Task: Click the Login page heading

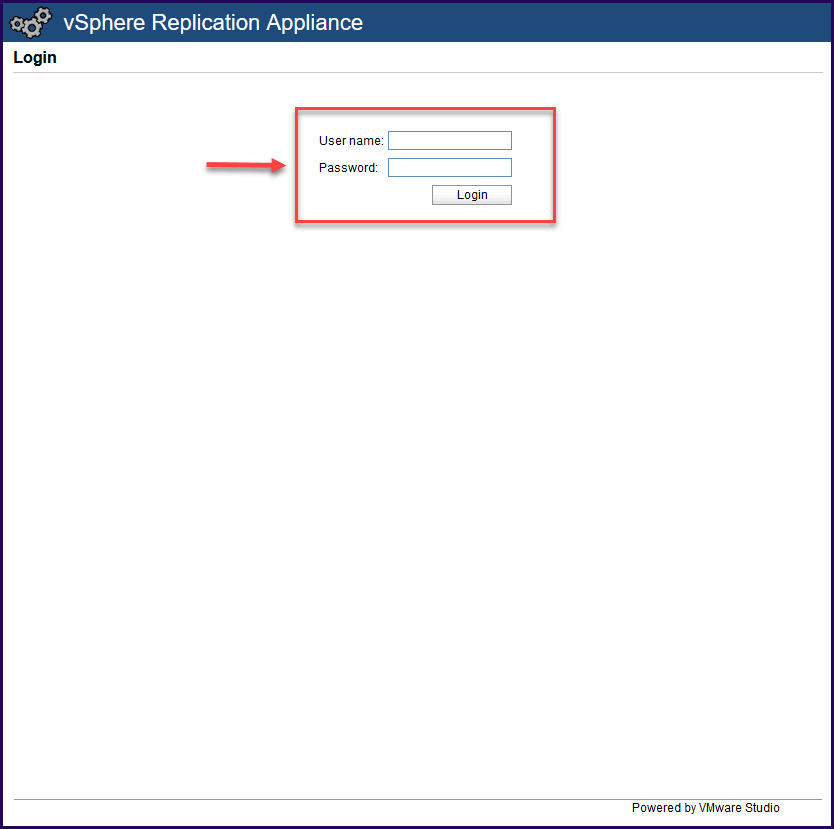Action: pyautogui.click(x=35, y=57)
